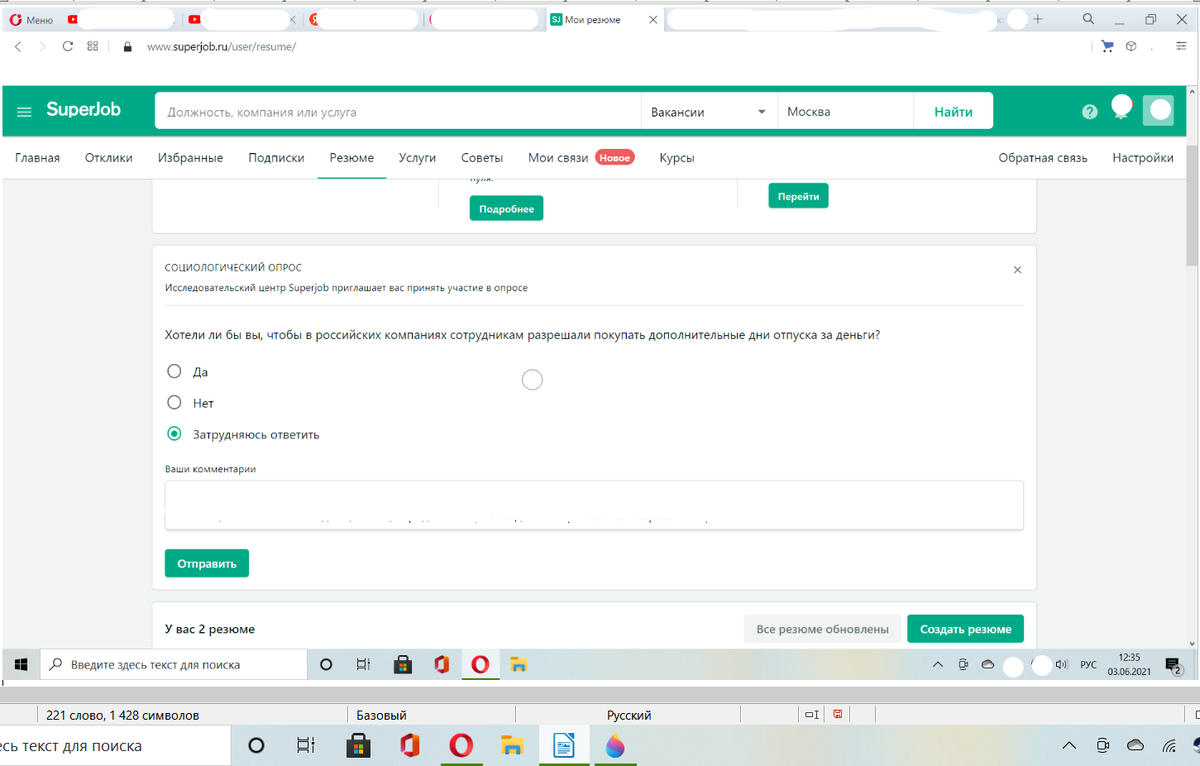Click the "Перейти" button

click(798, 196)
